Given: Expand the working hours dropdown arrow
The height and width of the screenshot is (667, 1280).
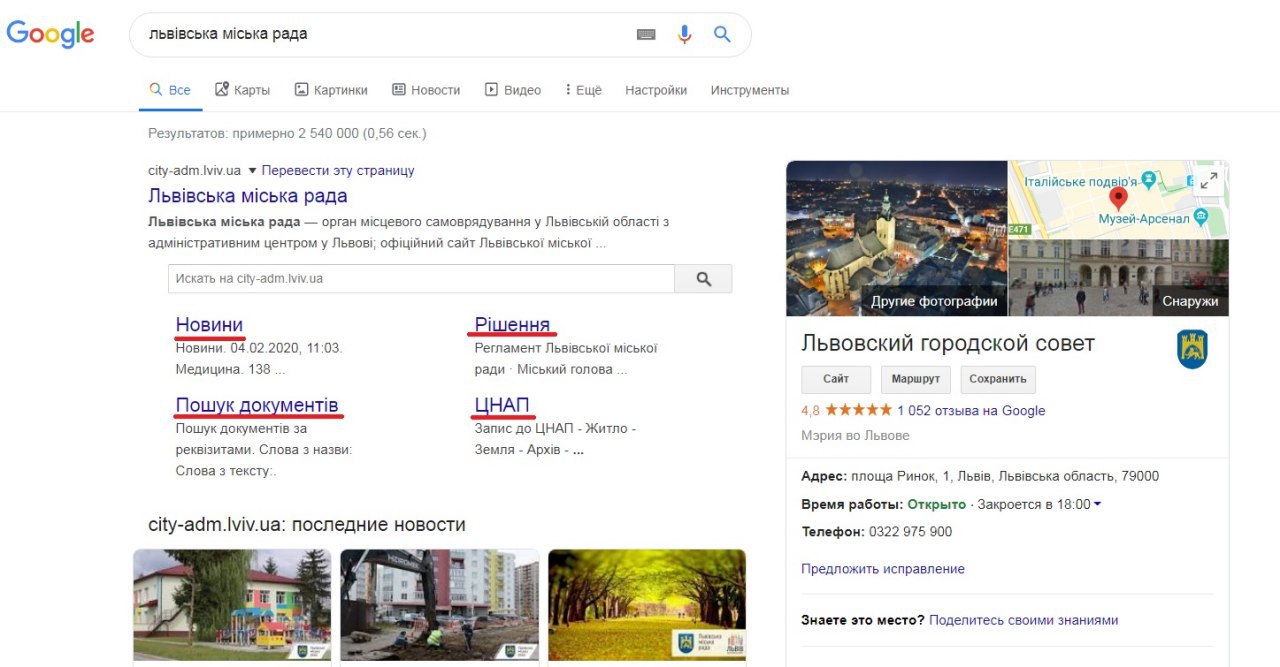Looking at the screenshot, I should (1097, 504).
